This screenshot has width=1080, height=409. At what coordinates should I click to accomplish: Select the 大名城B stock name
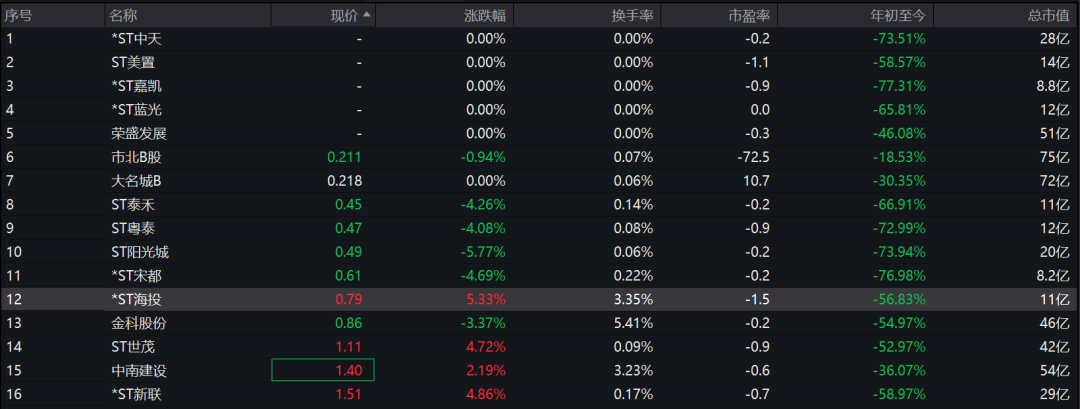click(136, 181)
